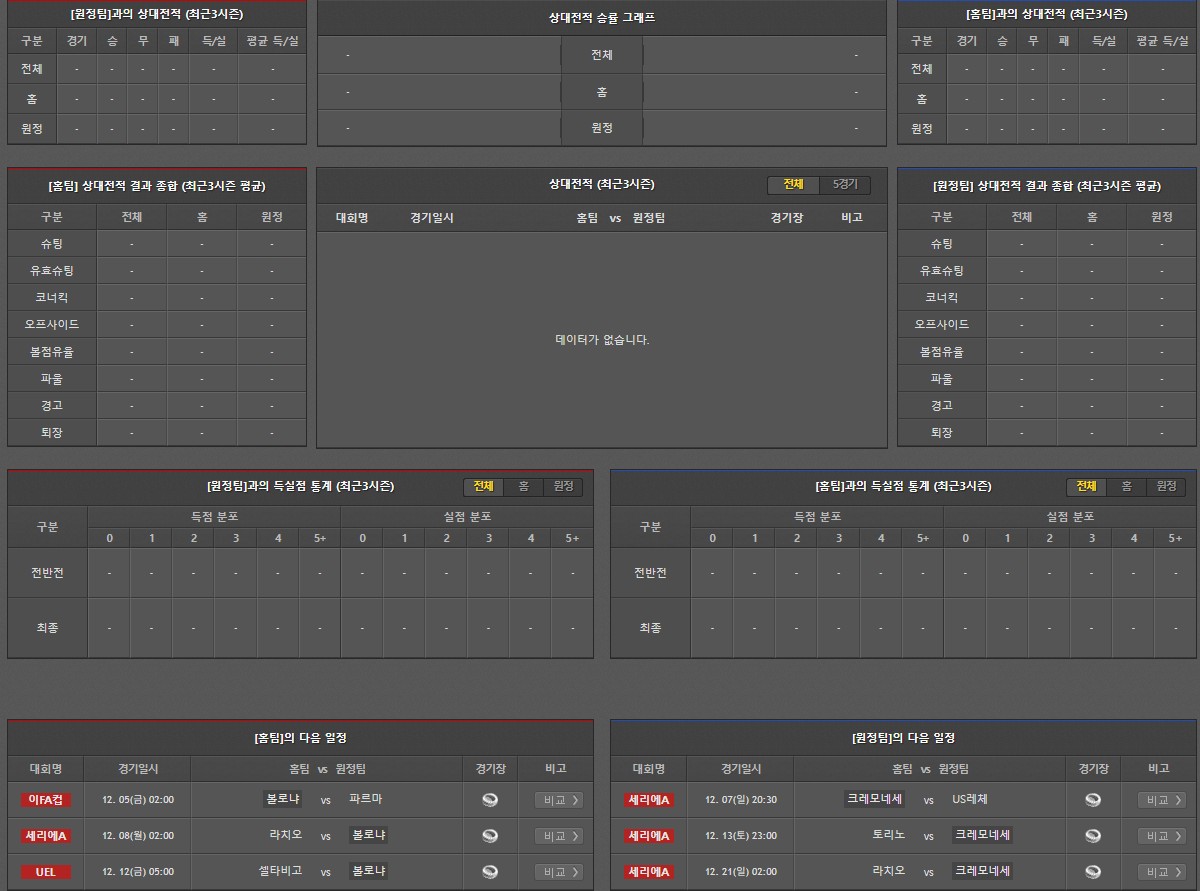Select 전체 in the 상대전적 panel header

pos(793,185)
